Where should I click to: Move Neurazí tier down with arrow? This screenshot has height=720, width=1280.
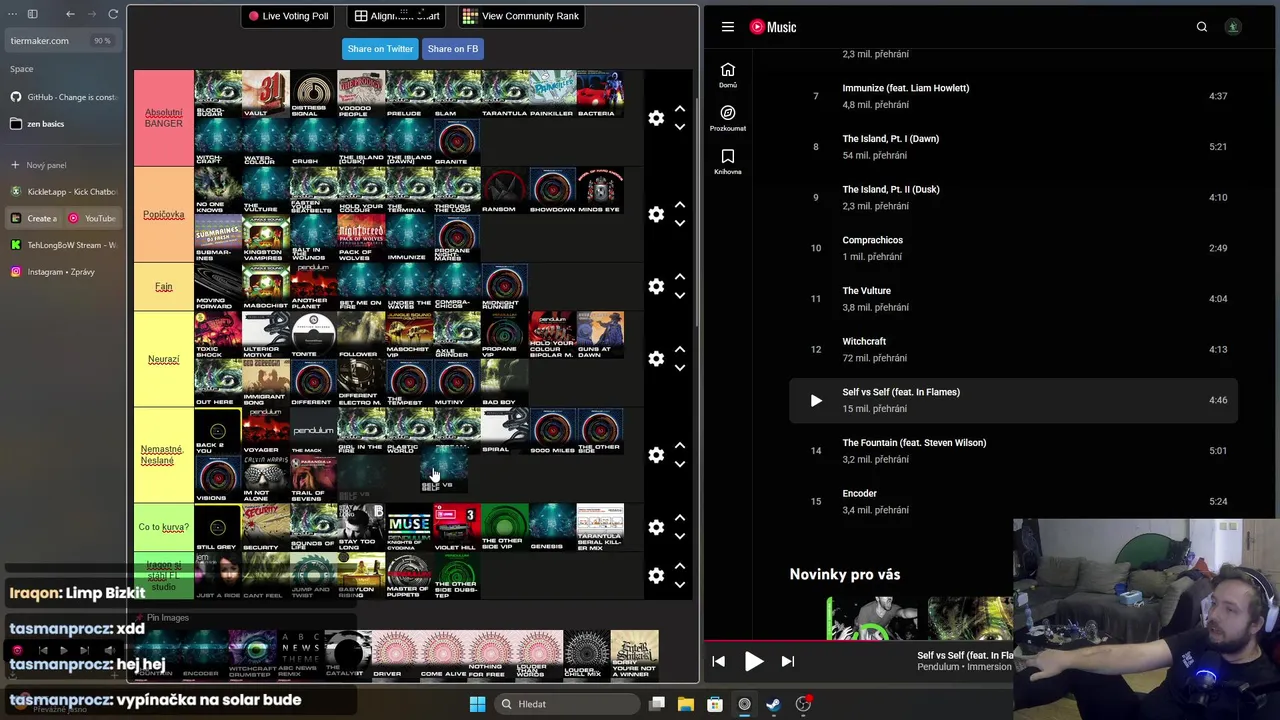(x=680, y=368)
